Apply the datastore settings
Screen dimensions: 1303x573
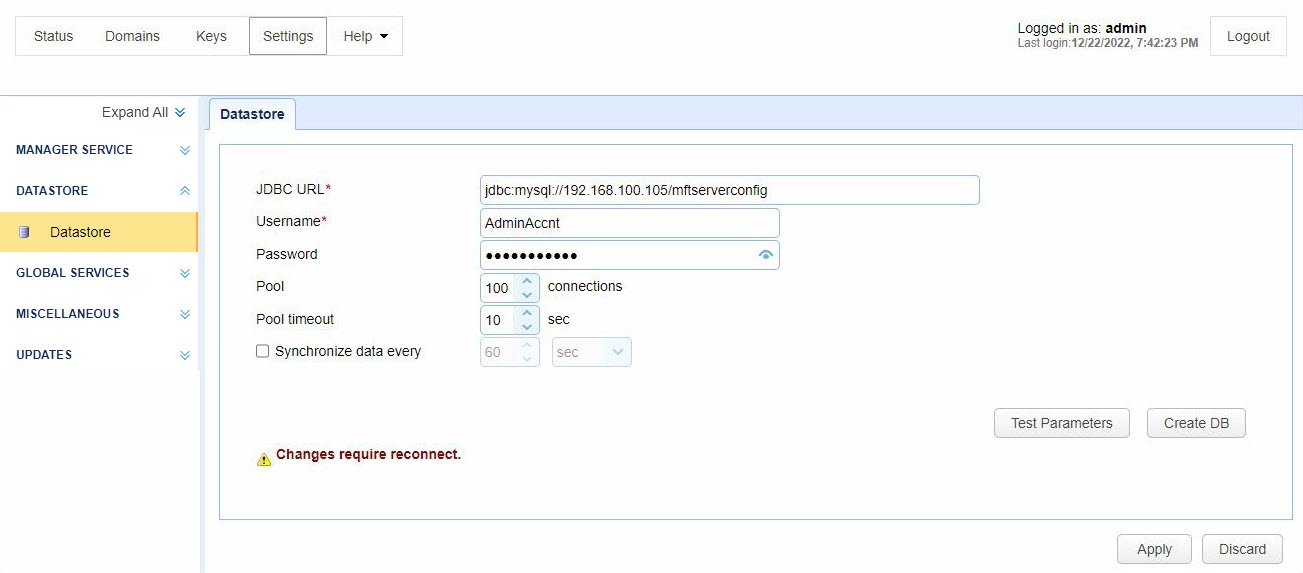coord(1154,549)
